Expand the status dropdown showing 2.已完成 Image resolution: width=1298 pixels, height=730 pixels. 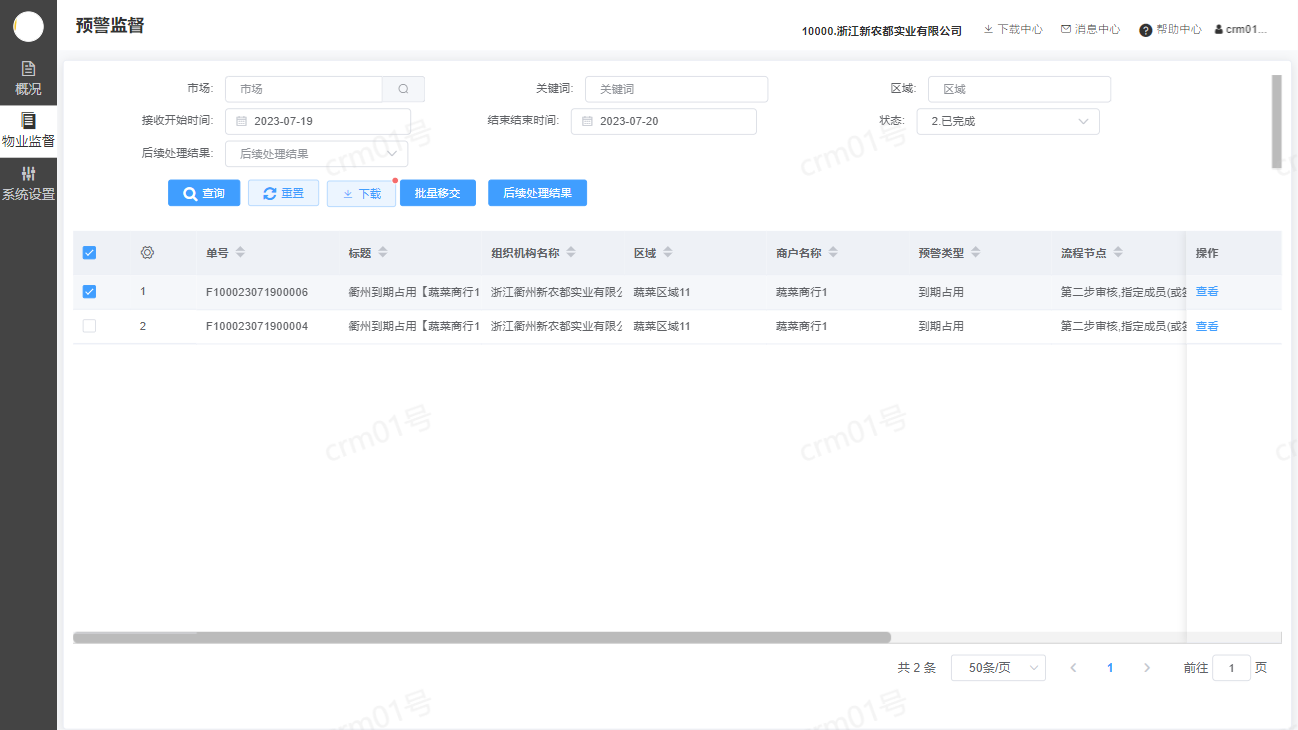(x=1007, y=122)
